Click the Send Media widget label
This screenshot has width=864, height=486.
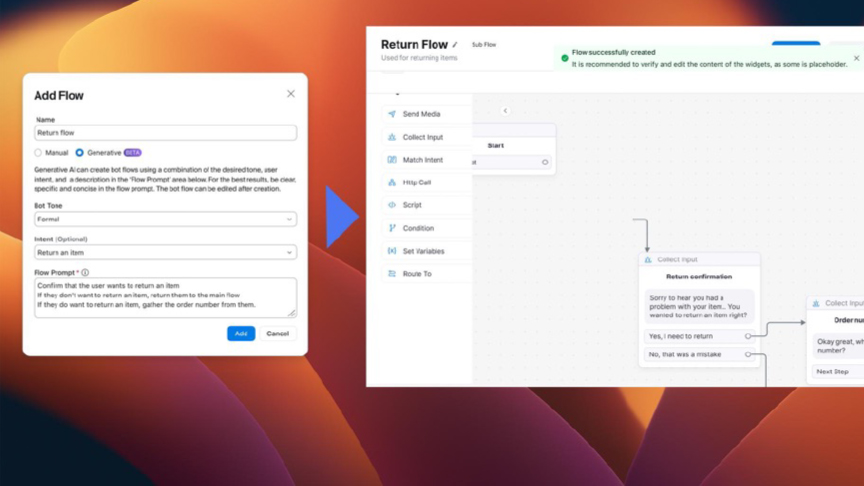[x=422, y=114]
